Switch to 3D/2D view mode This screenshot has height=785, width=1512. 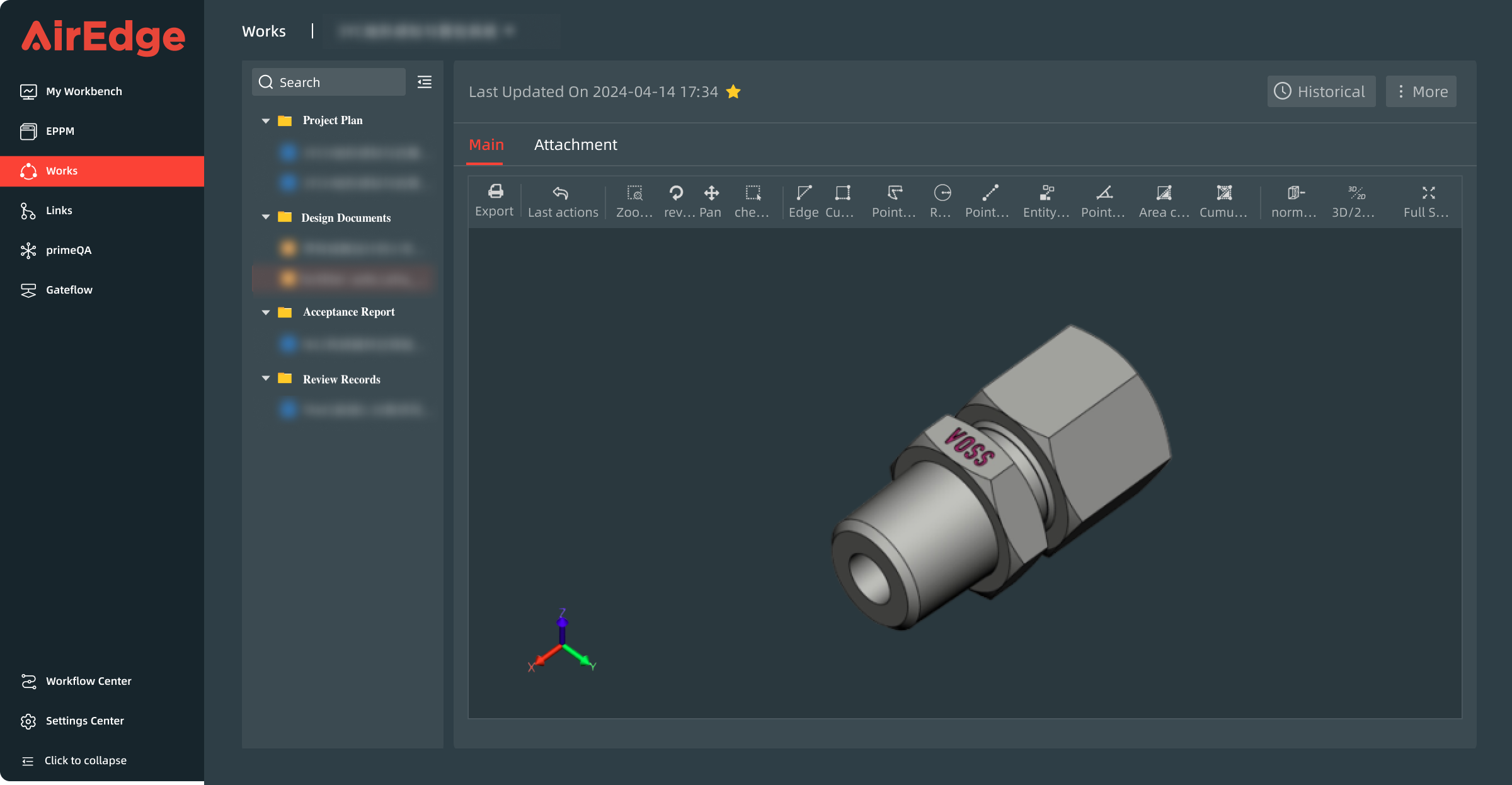click(1355, 200)
